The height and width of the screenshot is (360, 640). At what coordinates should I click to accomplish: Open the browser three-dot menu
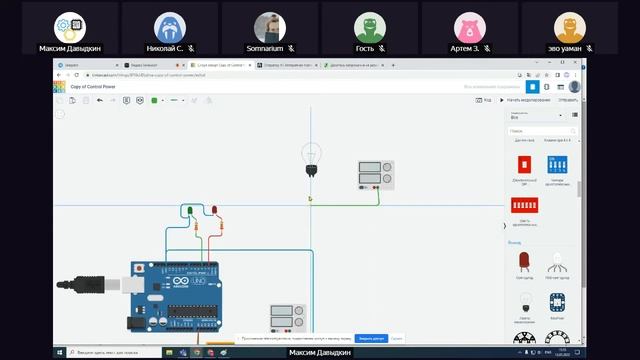576,75
